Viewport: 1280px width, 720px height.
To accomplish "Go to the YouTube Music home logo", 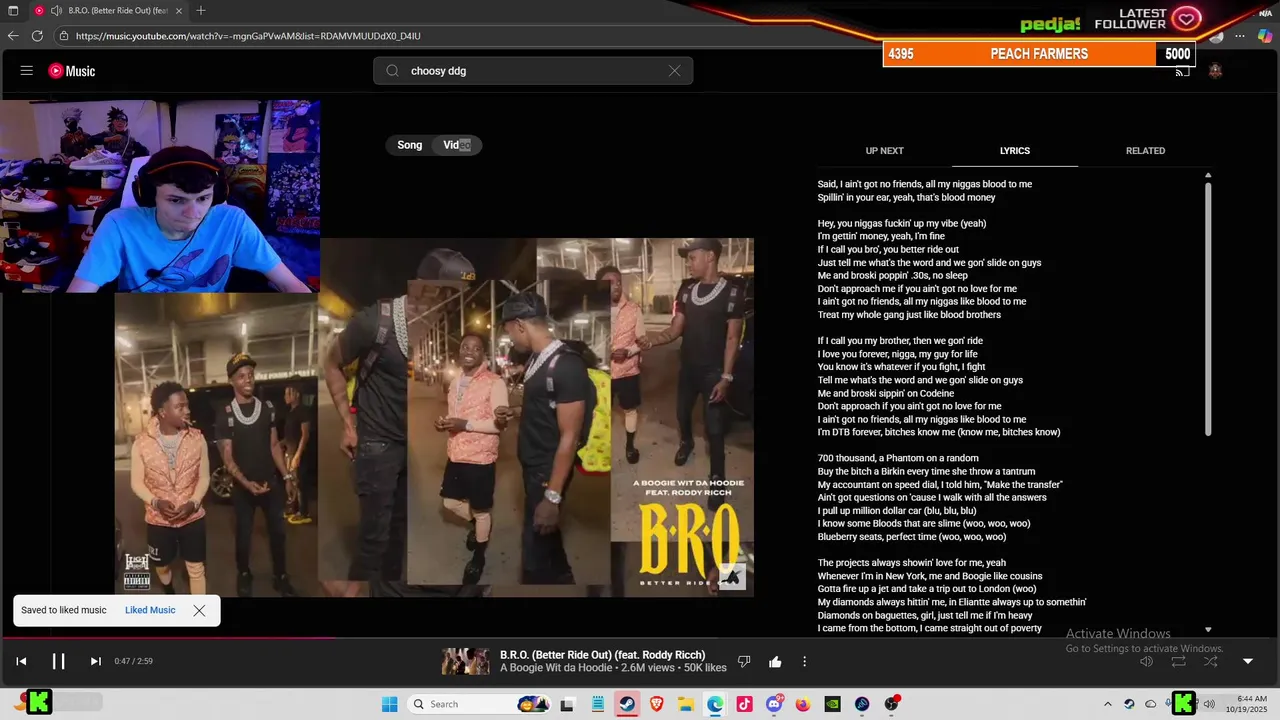I will [x=72, y=71].
